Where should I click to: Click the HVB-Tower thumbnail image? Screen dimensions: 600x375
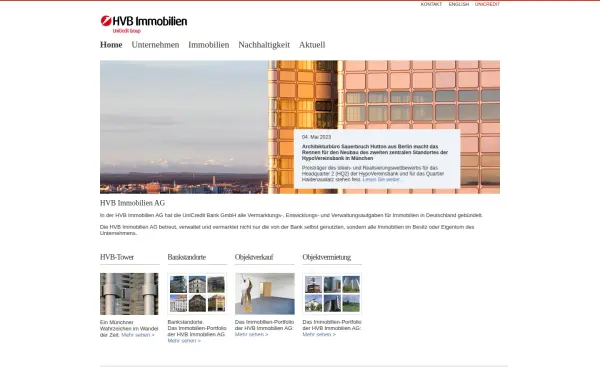click(129, 294)
